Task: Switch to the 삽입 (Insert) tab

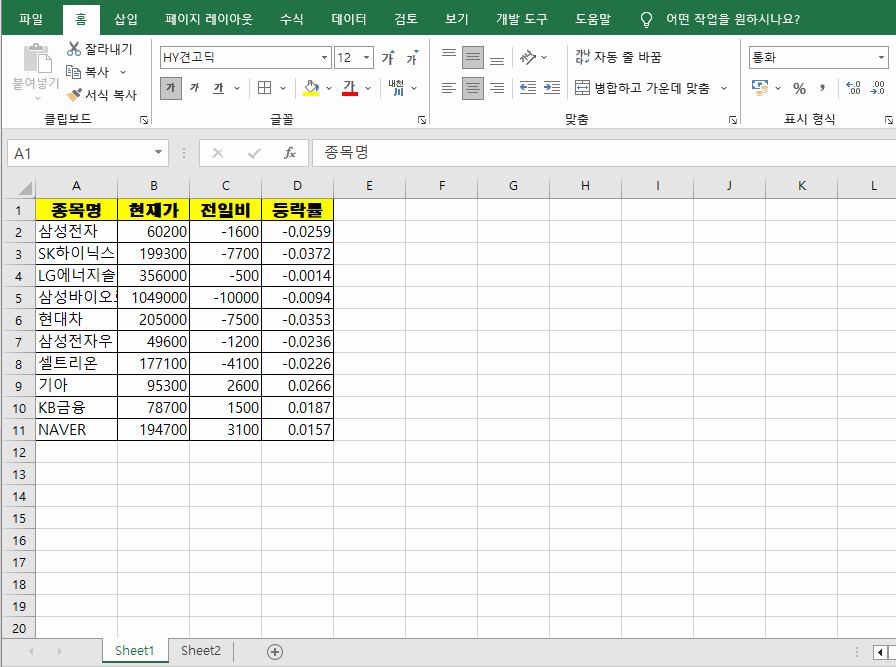Action: [126, 19]
